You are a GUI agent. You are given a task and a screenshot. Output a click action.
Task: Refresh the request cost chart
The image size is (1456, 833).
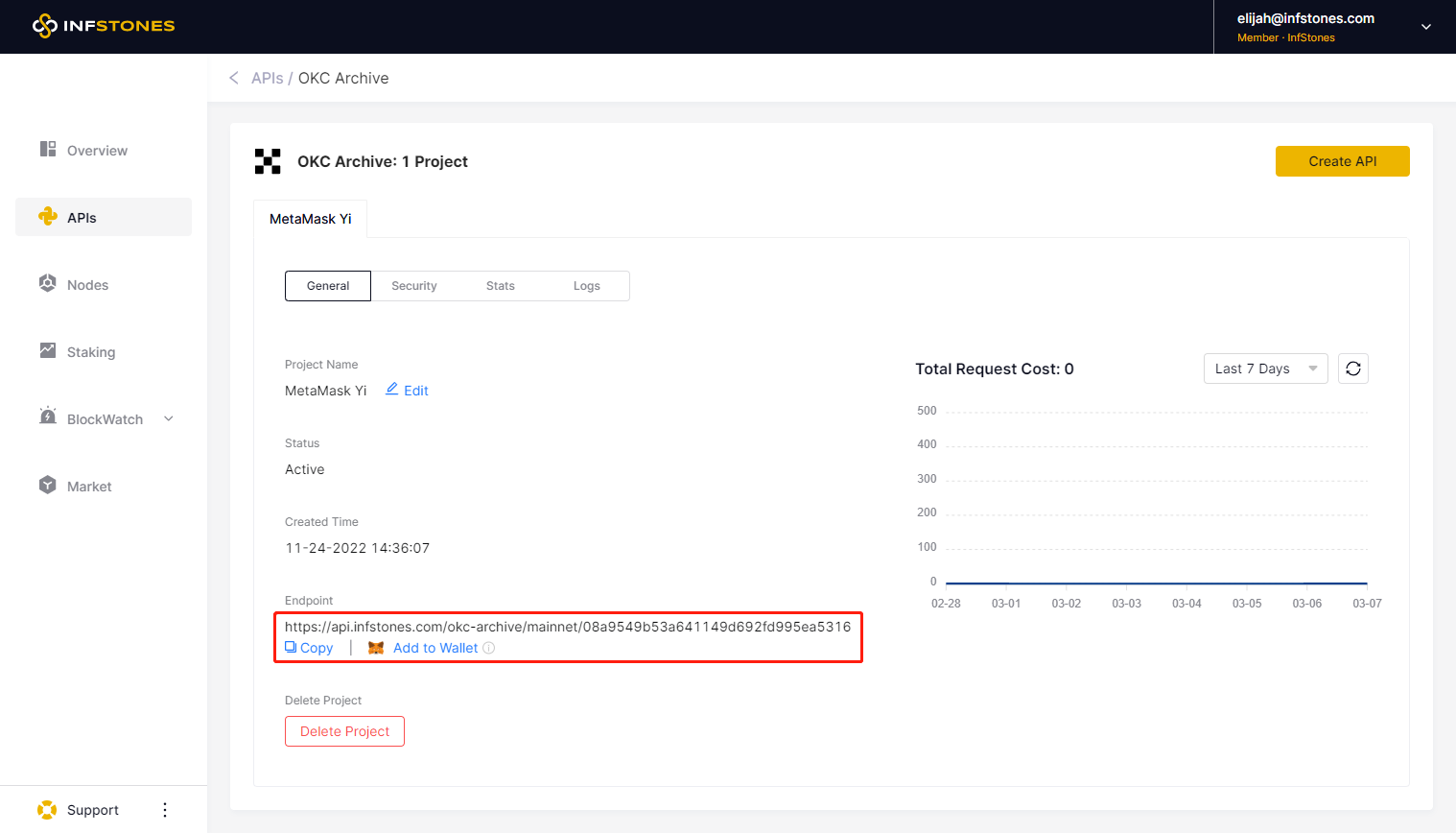[x=1353, y=369]
